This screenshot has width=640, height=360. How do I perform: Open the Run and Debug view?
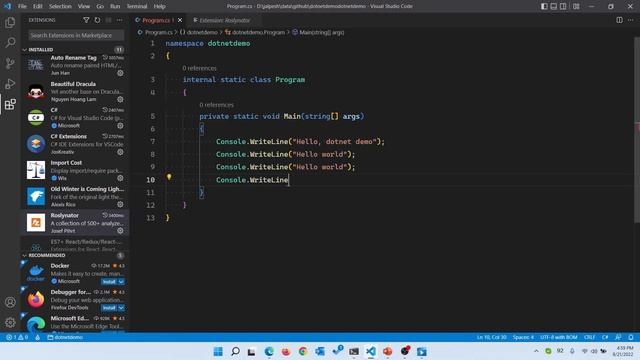(x=10, y=84)
